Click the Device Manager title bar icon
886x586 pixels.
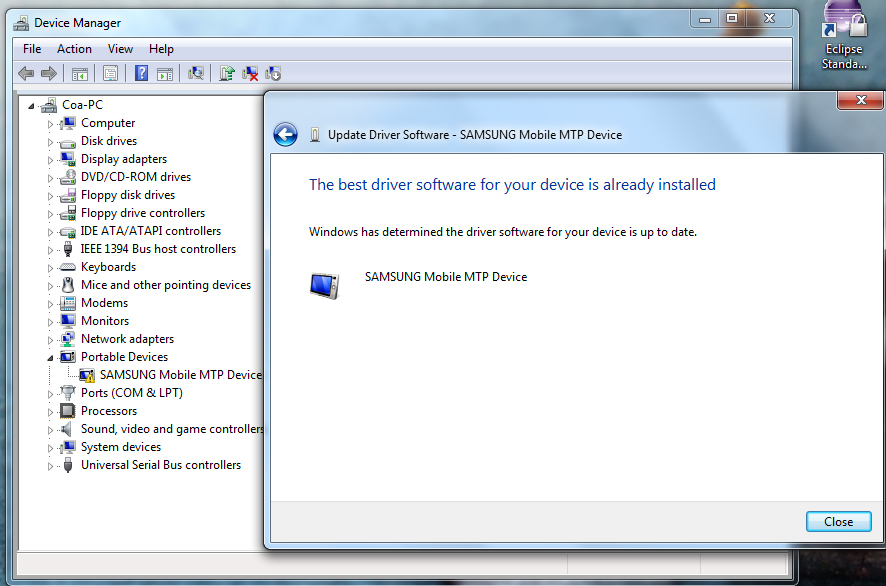[21, 23]
